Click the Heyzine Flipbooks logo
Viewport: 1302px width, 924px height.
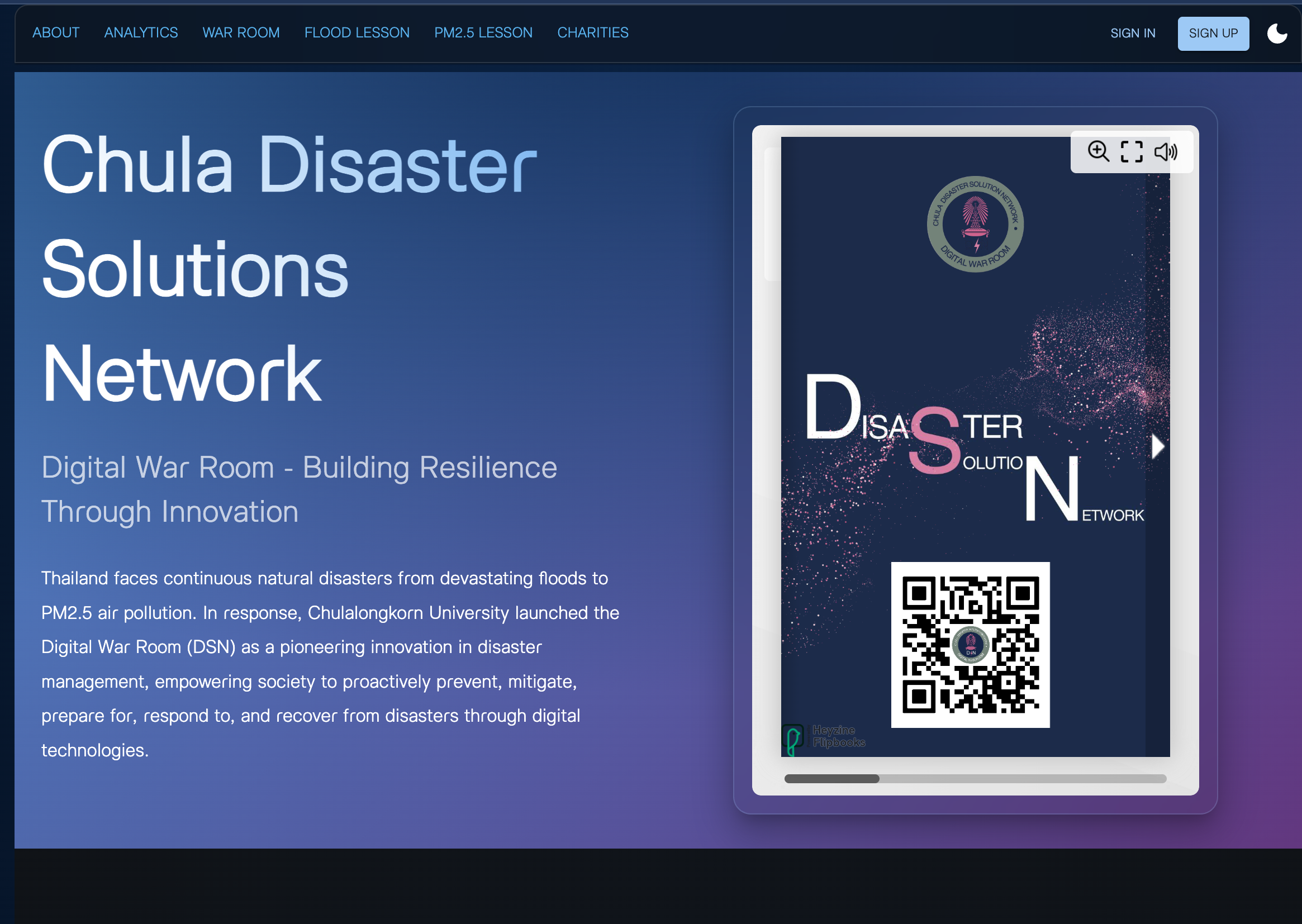(x=824, y=737)
